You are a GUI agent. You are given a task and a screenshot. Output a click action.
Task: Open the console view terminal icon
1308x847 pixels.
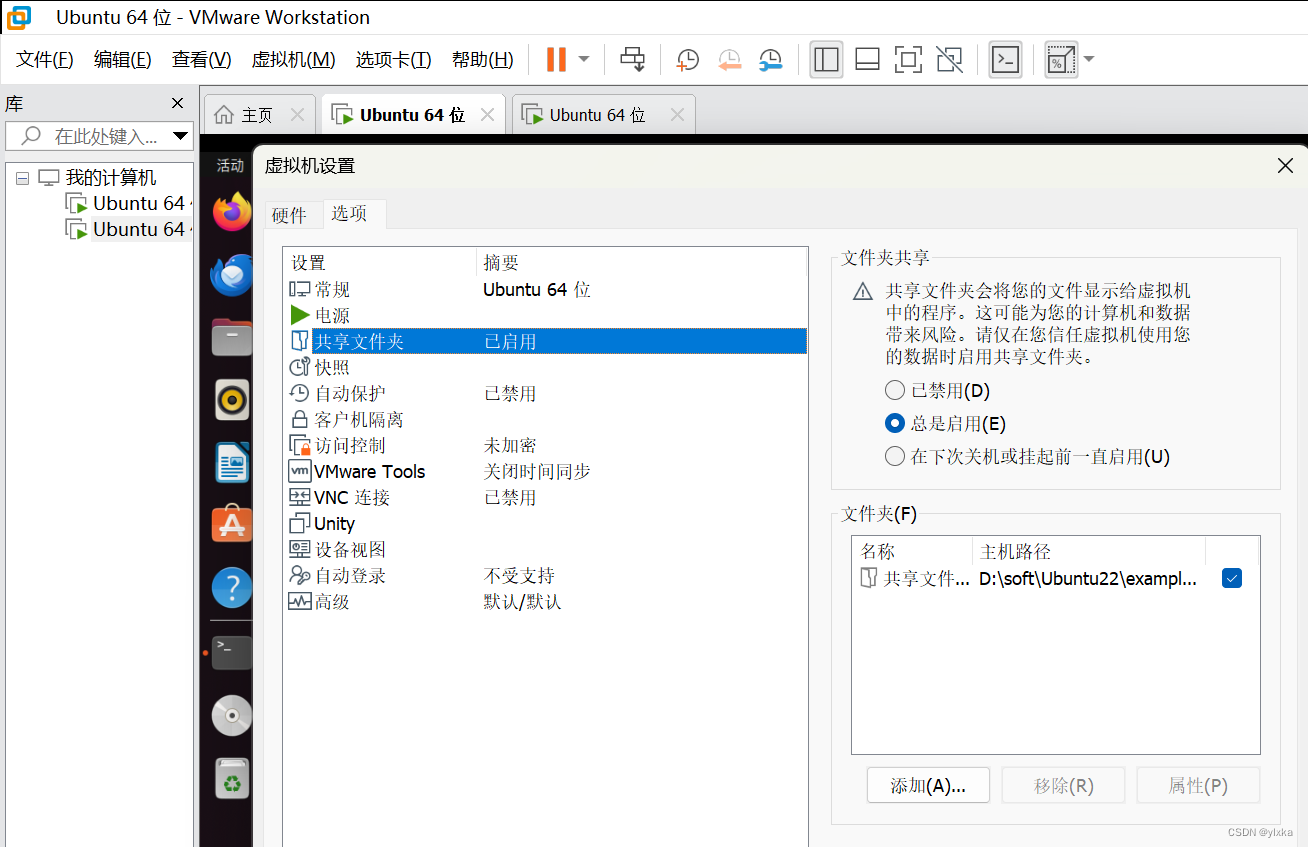click(1005, 59)
